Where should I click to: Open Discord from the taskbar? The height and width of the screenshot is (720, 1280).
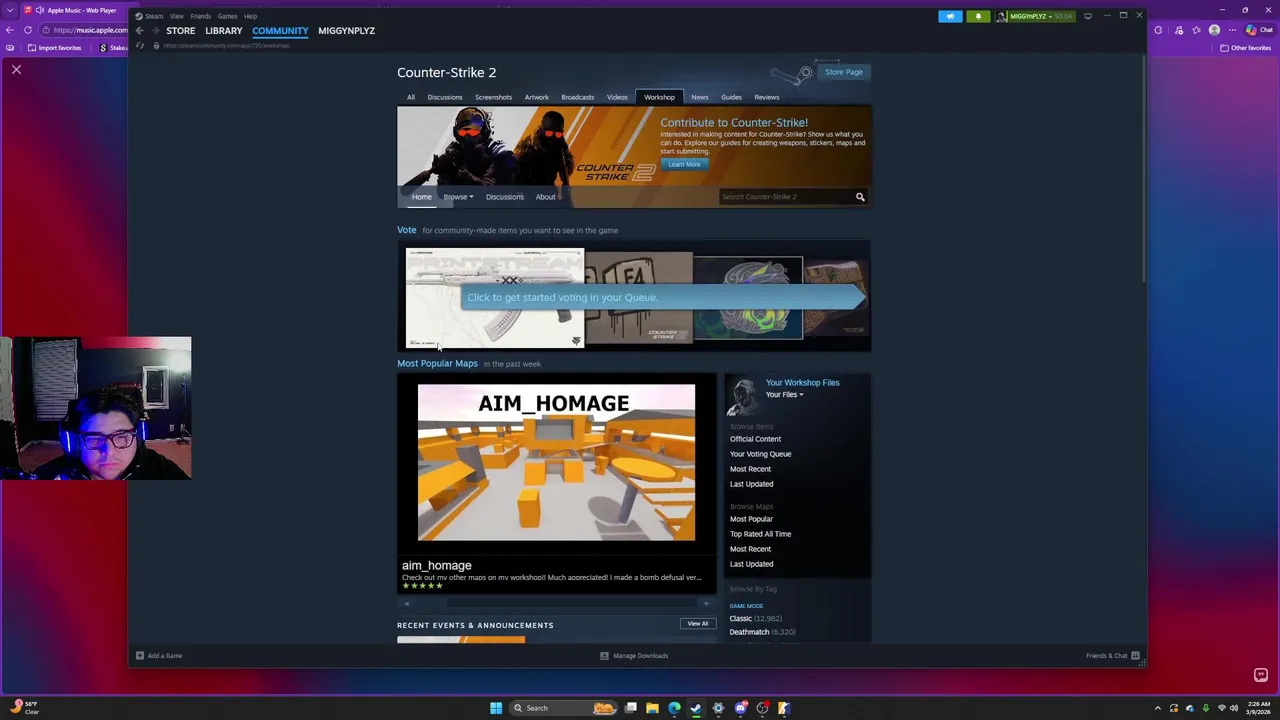740,708
